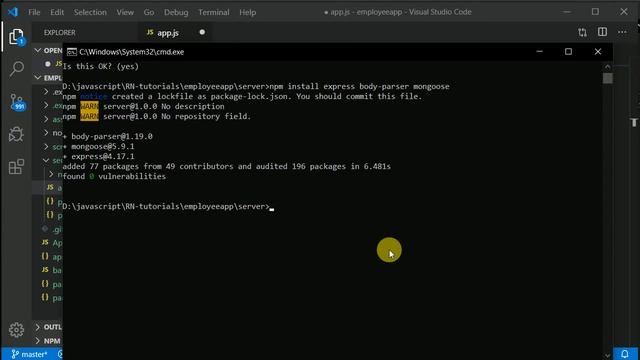Click the current command prompt line
The height and width of the screenshot is (360, 640).
coord(168,207)
